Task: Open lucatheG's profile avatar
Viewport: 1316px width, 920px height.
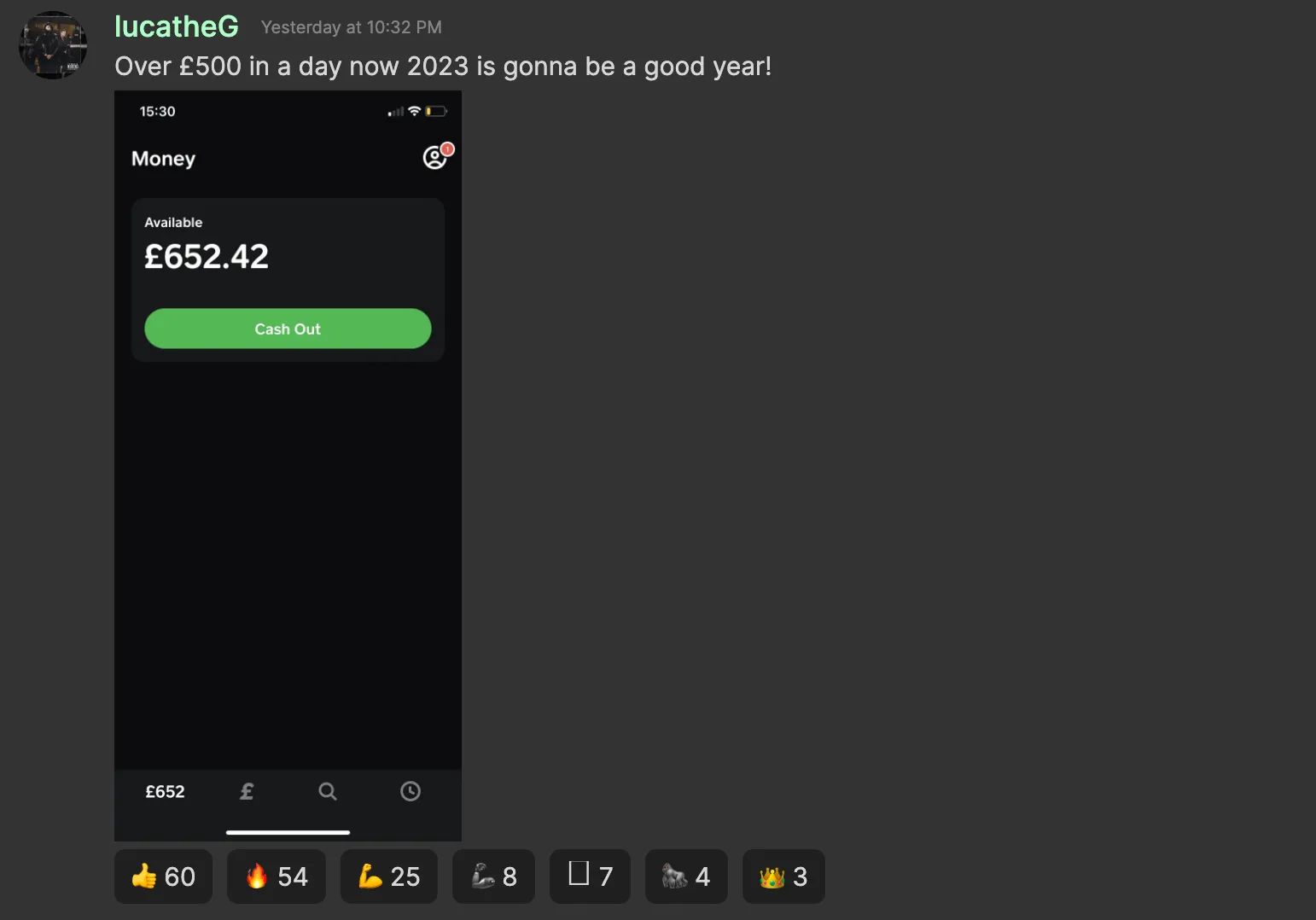Action: pyautogui.click(x=53, y=45)
